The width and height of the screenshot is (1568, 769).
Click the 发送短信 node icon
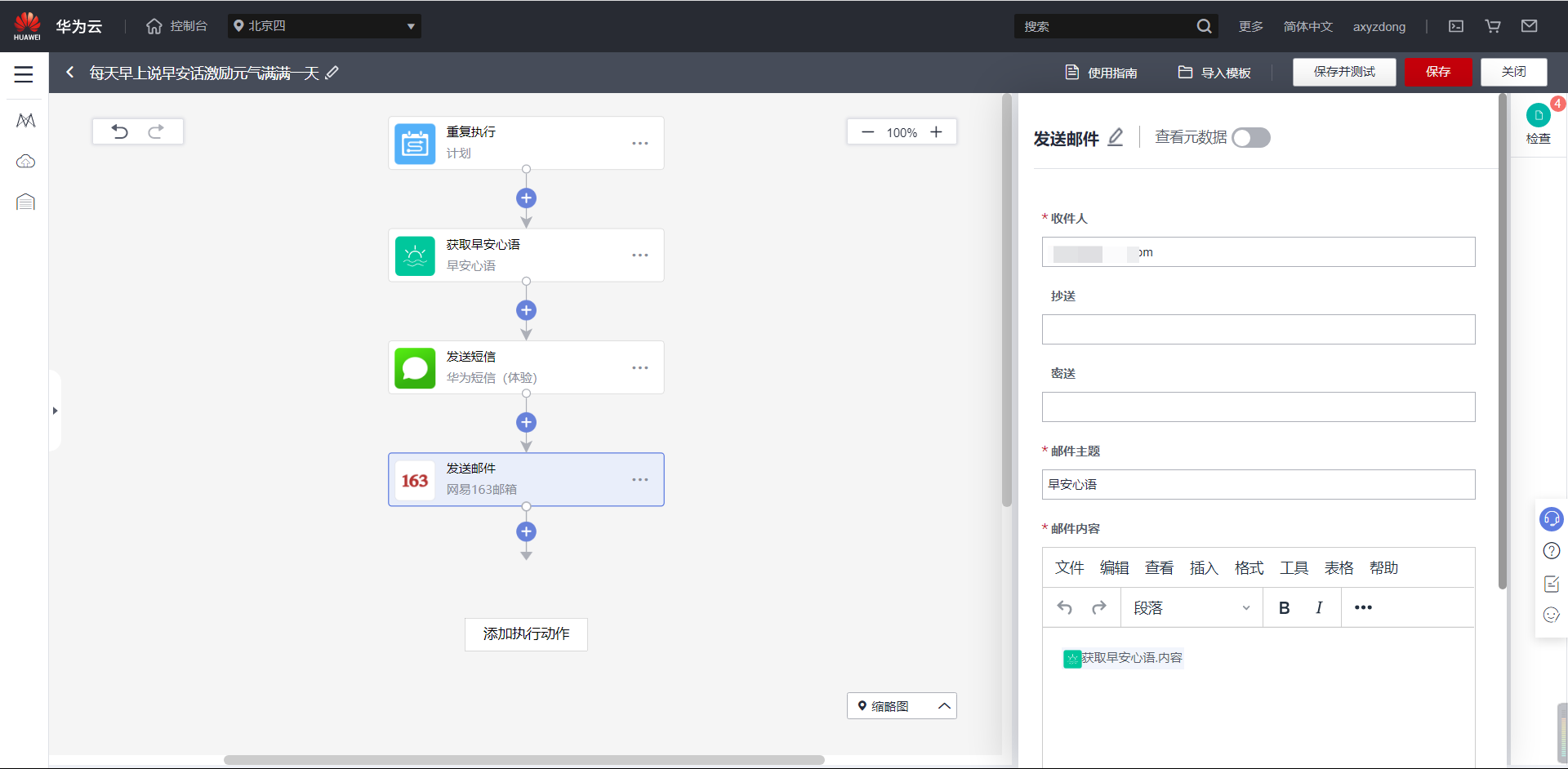coord(415,367)
